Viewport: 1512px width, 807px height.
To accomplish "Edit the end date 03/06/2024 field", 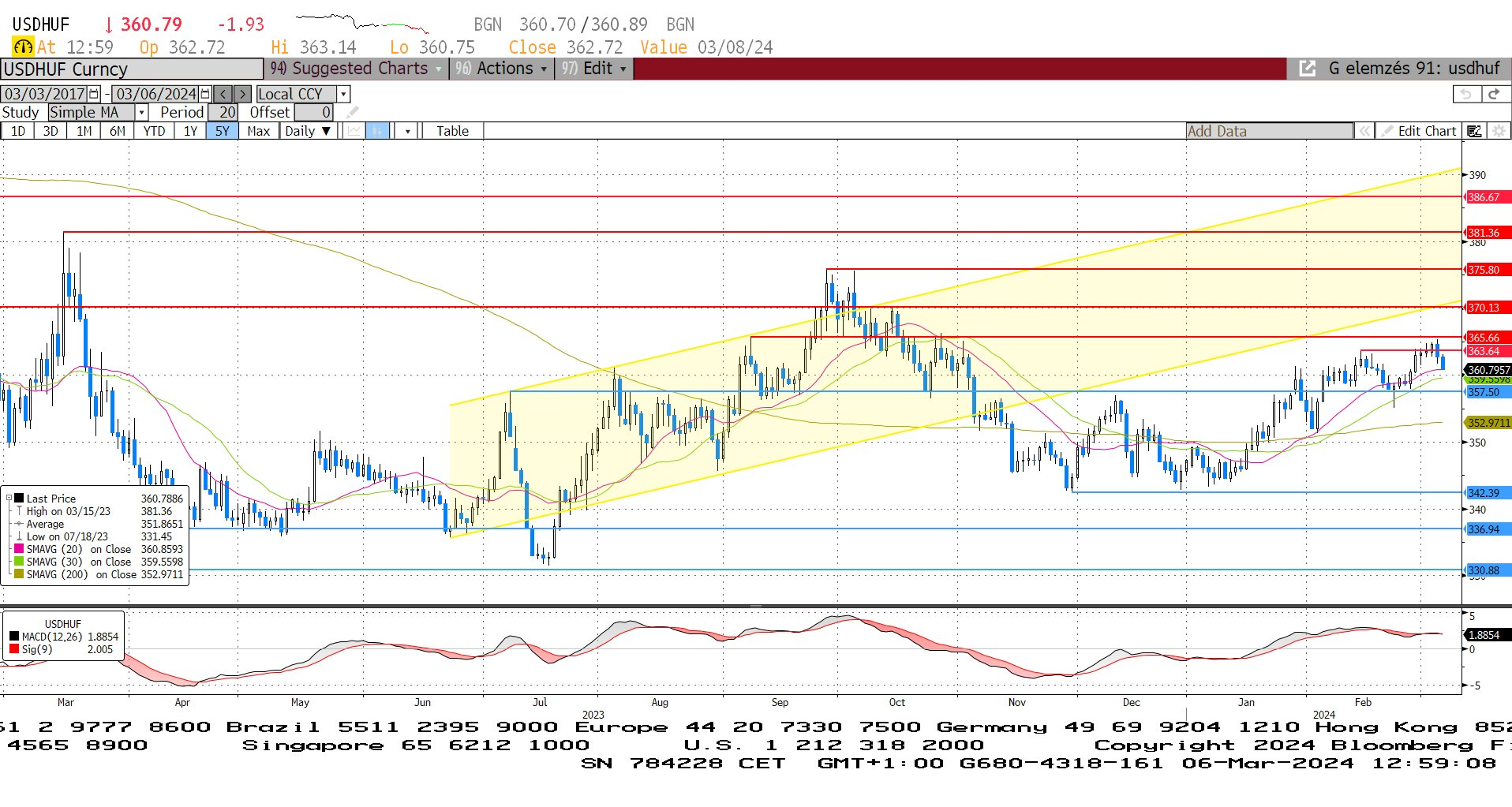I will [156, 94].
